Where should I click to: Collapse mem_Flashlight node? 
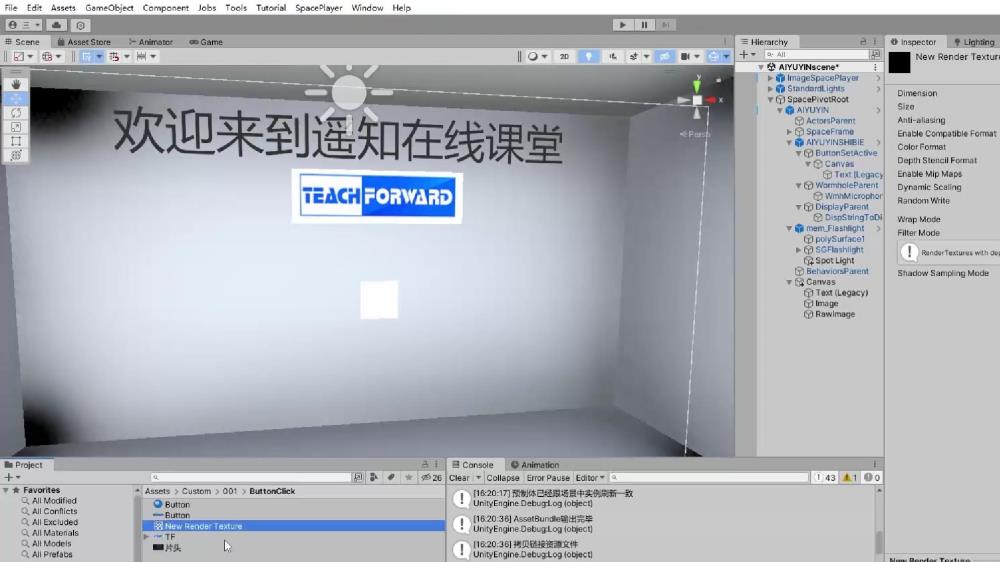(x=790, y=228)
